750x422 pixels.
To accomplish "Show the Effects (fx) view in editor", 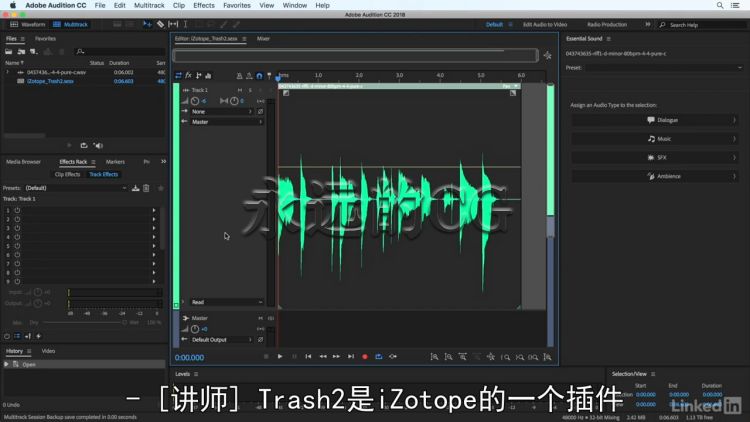I will [x=188, y=76].
